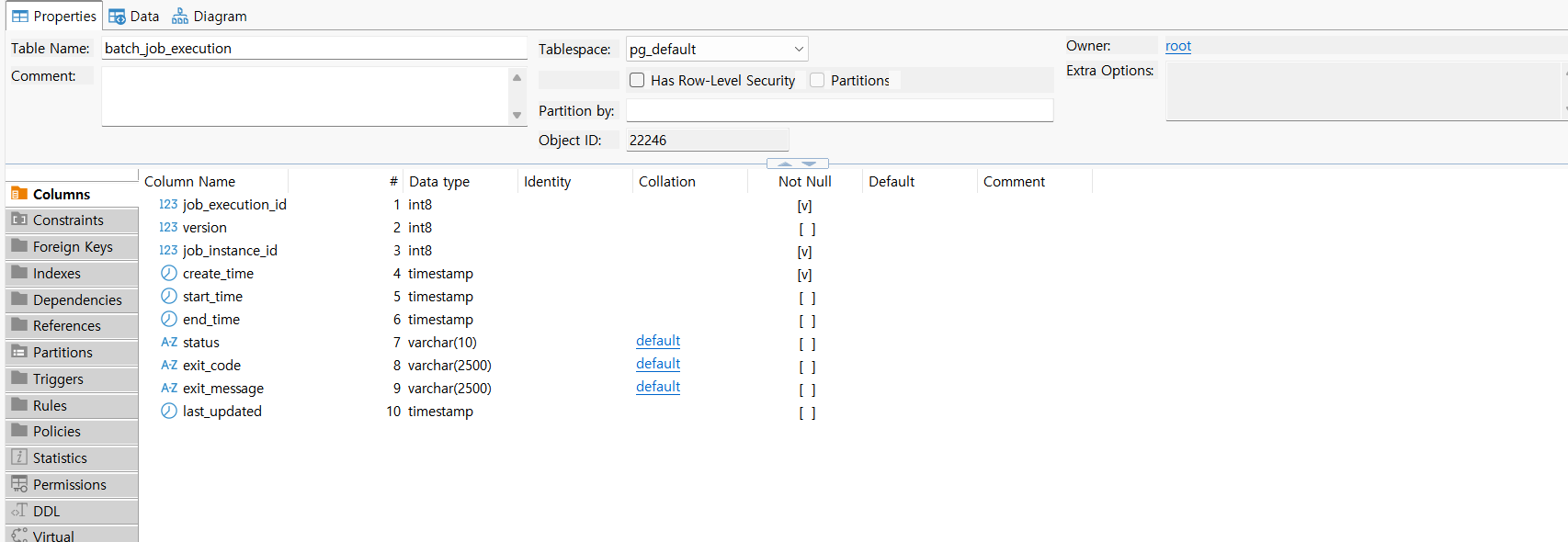This screenshot has width=1568, height=542.
Task: Click the Partitions icon in sidebar
Action: [19, 352]
